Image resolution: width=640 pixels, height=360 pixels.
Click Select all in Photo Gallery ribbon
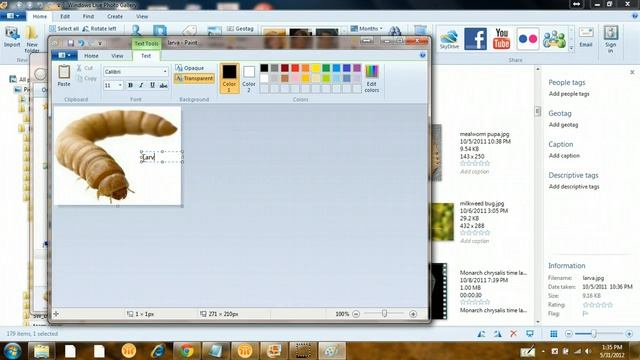(64, 29)
